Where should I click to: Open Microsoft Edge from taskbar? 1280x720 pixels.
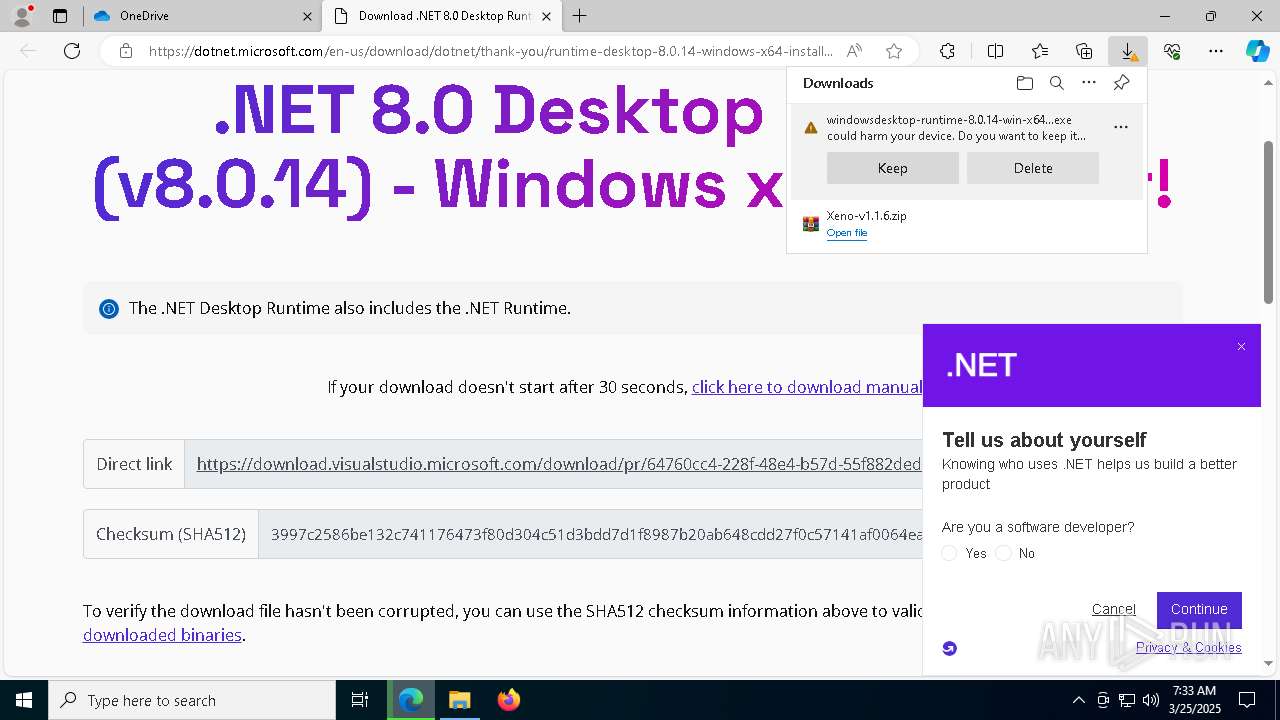[x=411, y=700]
